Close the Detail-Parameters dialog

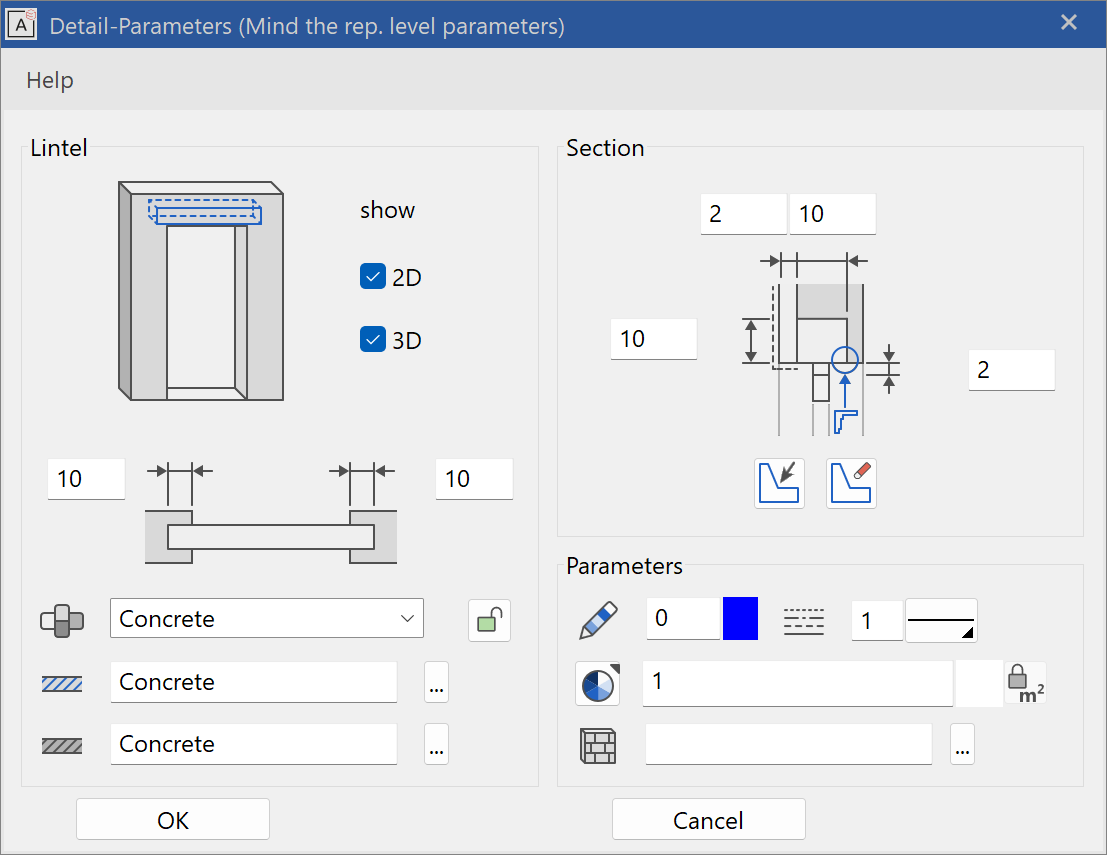coord(1069,23)
